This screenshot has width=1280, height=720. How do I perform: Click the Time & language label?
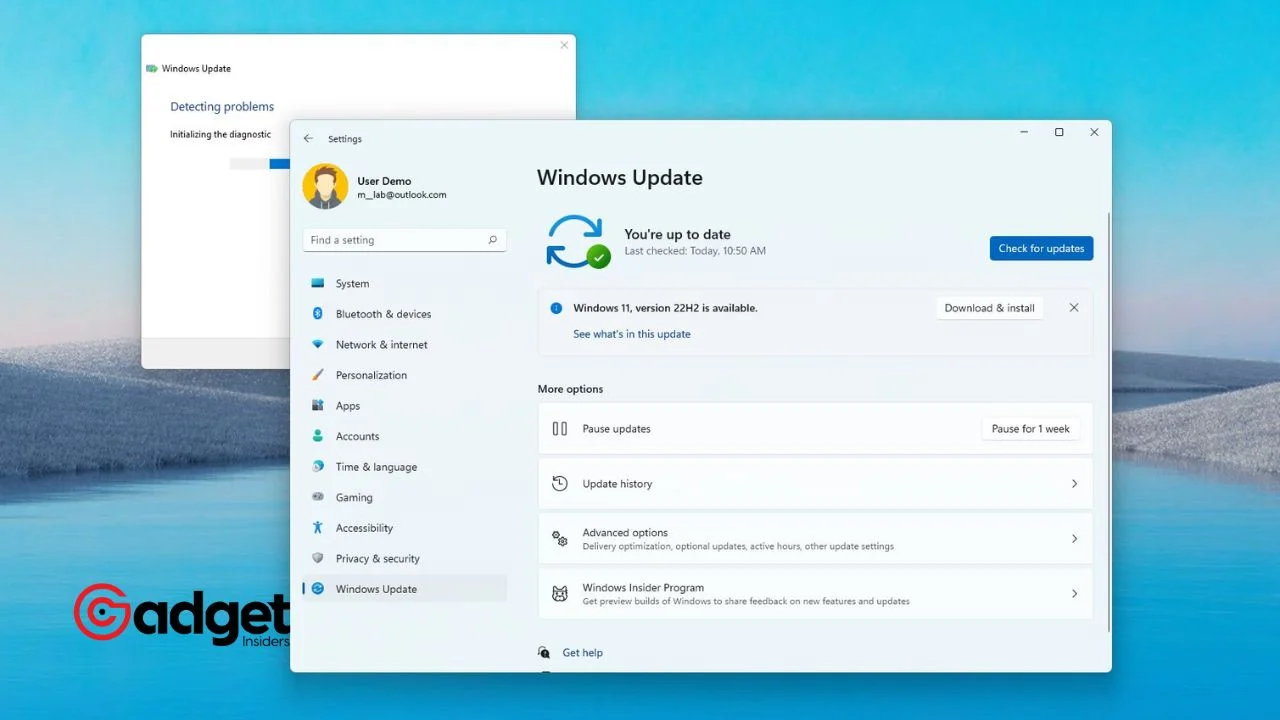(377, 467)
